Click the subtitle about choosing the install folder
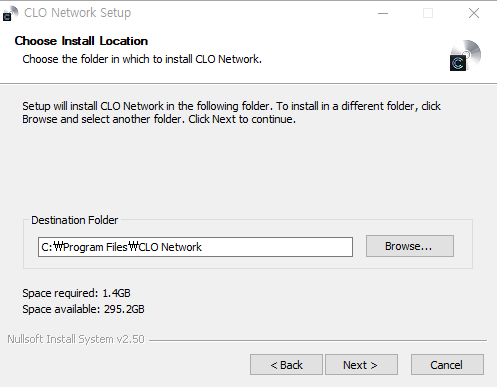 tap(142, 59)
